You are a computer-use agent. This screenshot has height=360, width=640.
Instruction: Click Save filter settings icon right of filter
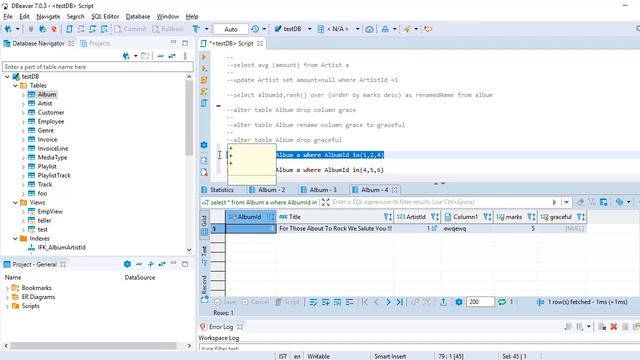[x=604, y=202]
